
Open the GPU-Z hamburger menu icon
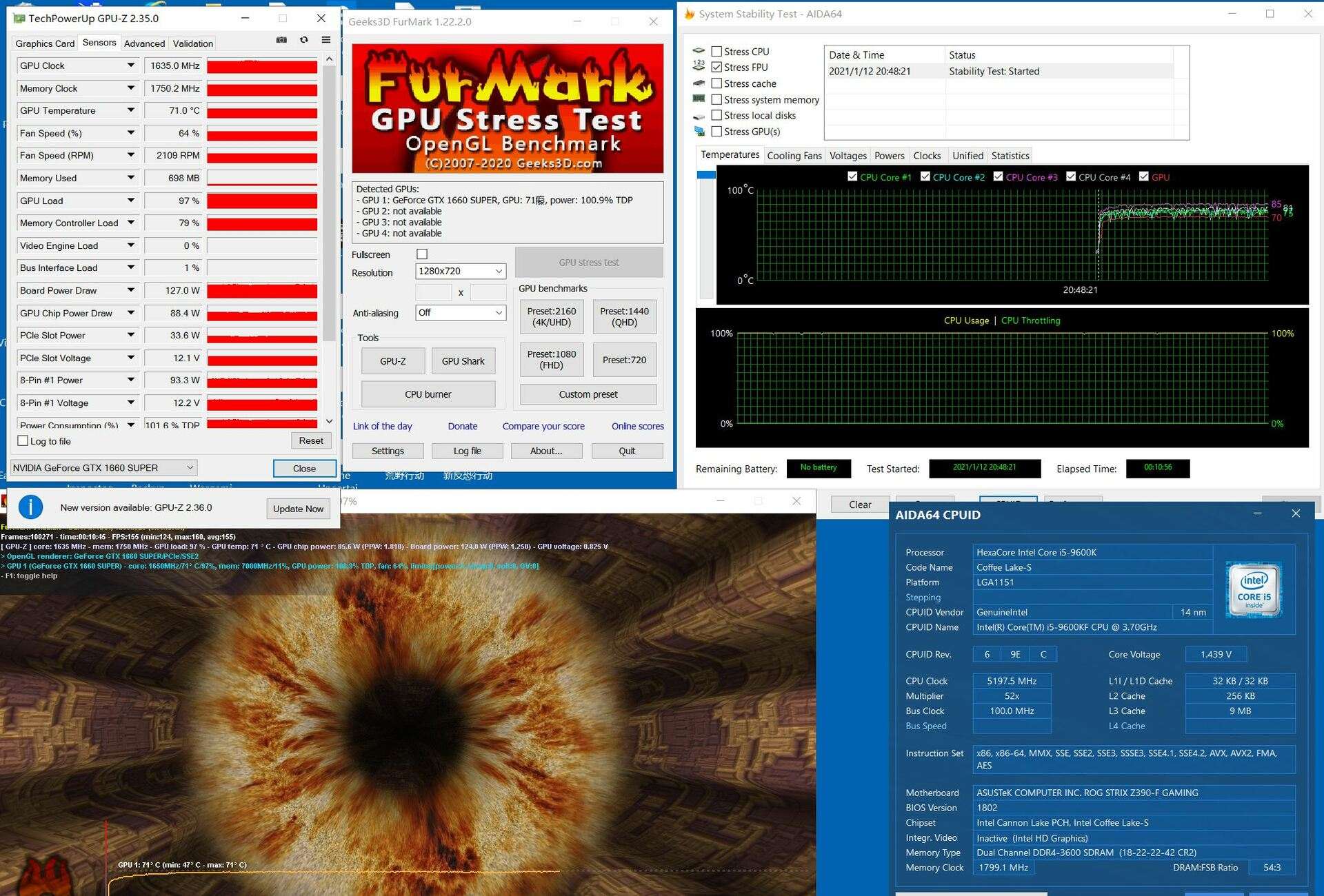(326, 40)
